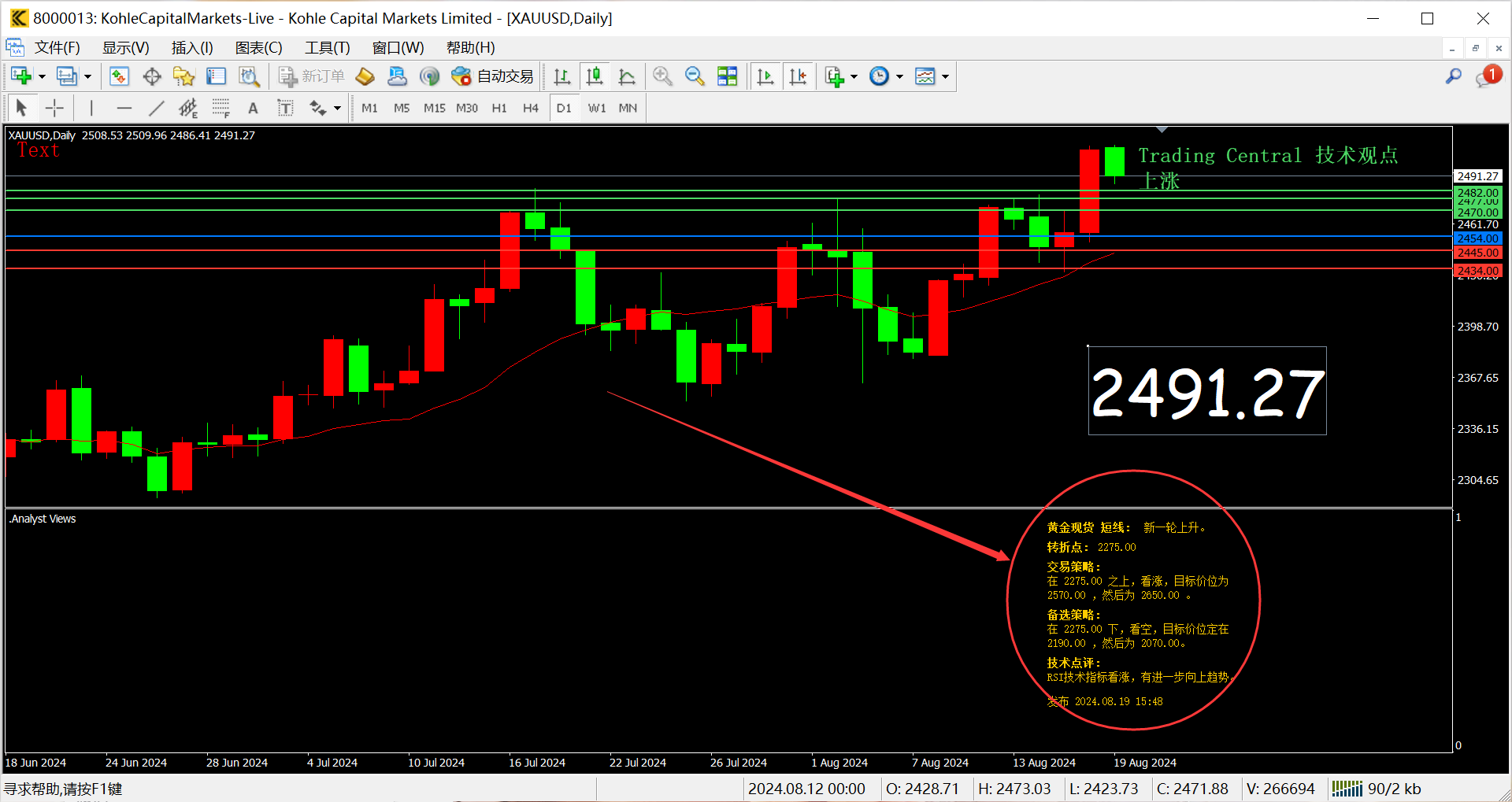
Task: Select the vertical line tool
Action: [91, 108]
